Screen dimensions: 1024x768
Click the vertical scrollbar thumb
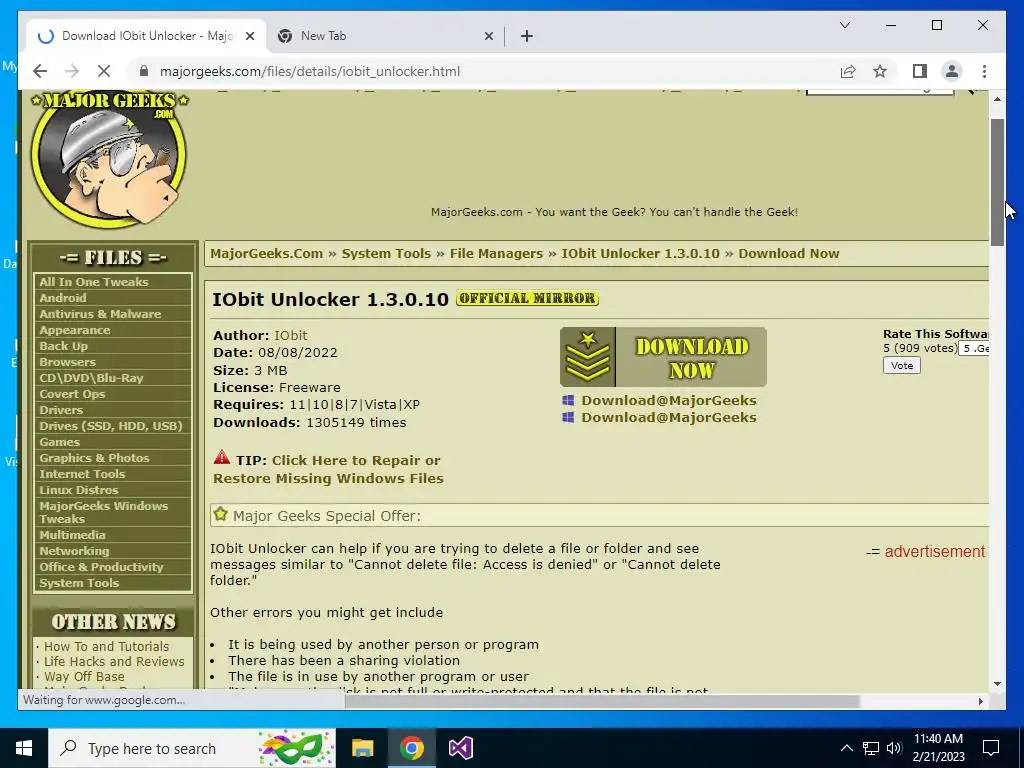point(997,182)
